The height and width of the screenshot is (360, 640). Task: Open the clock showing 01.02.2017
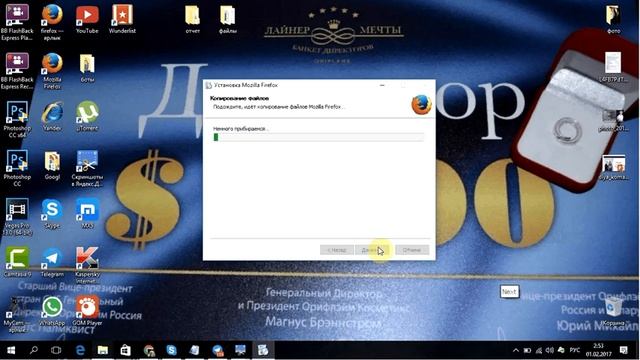pos(598,350)
